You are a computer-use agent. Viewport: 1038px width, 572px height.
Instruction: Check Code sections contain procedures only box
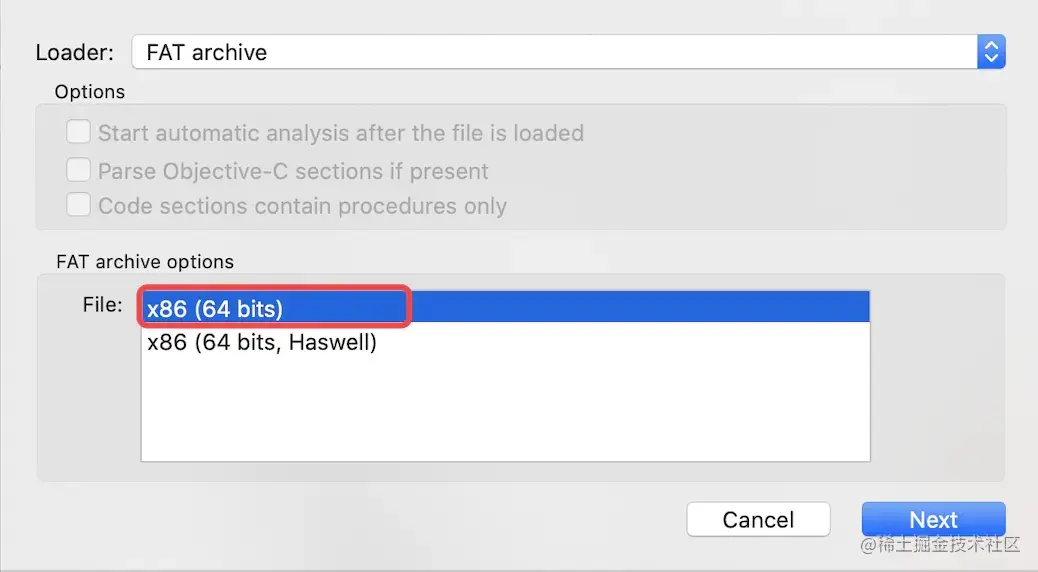78,206
